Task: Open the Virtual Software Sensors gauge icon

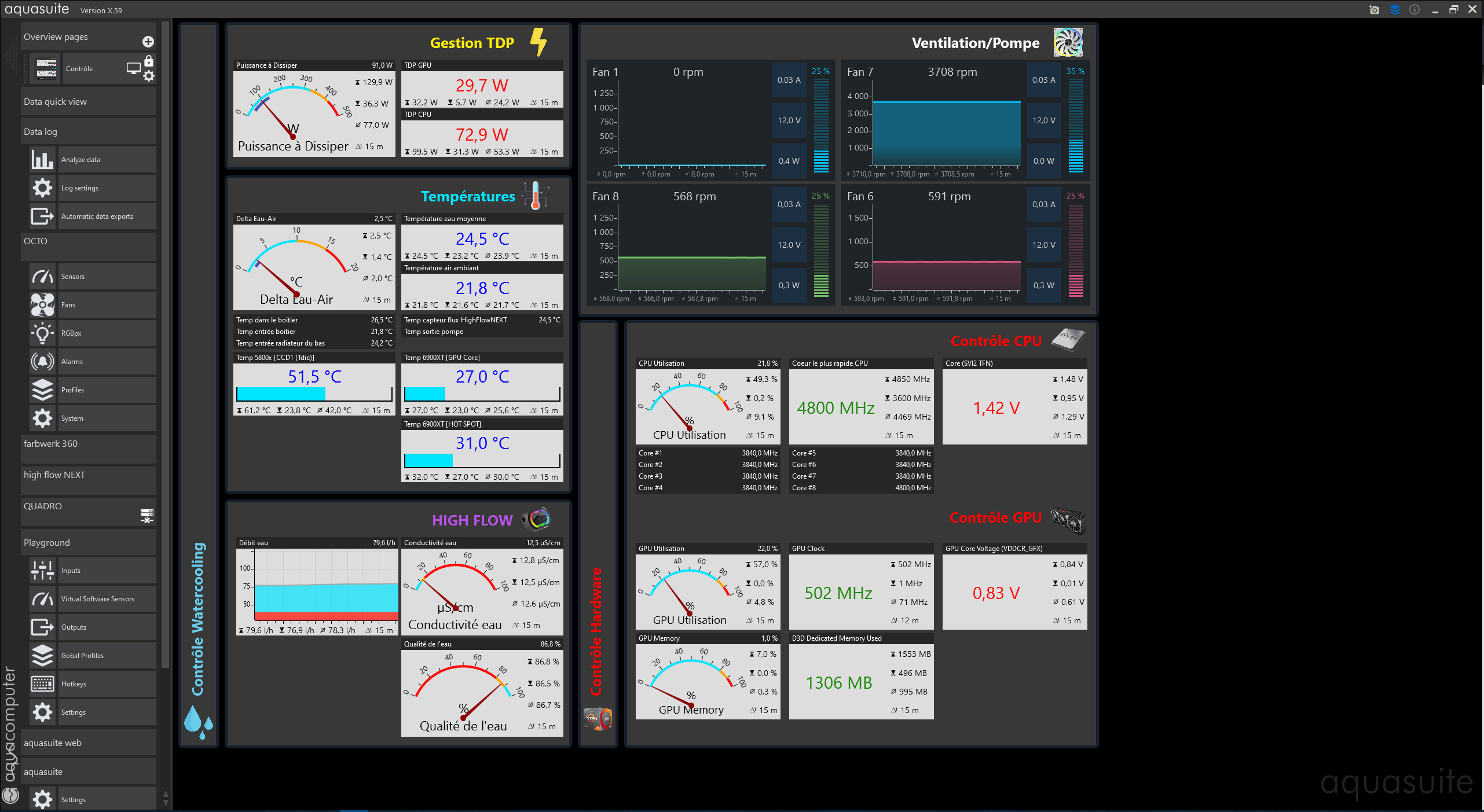Action: pos(42,598)
